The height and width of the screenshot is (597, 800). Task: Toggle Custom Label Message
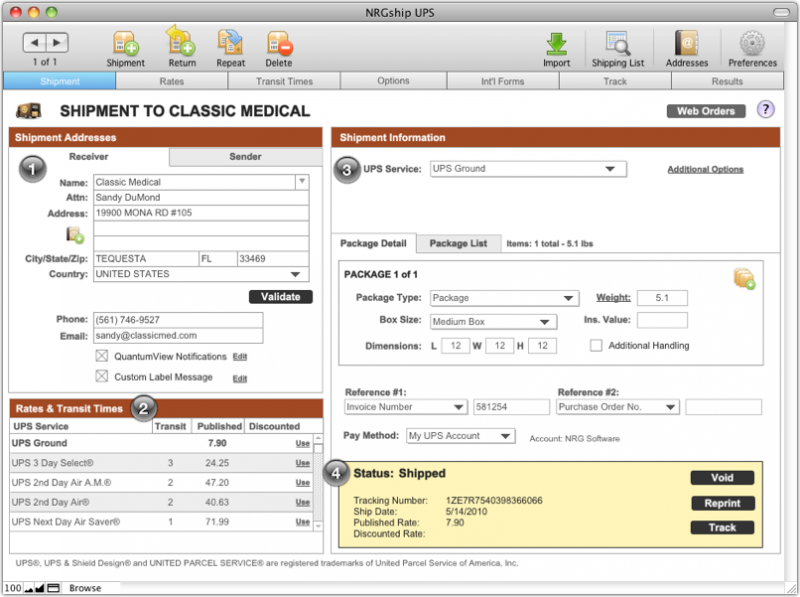pos(101,377)
